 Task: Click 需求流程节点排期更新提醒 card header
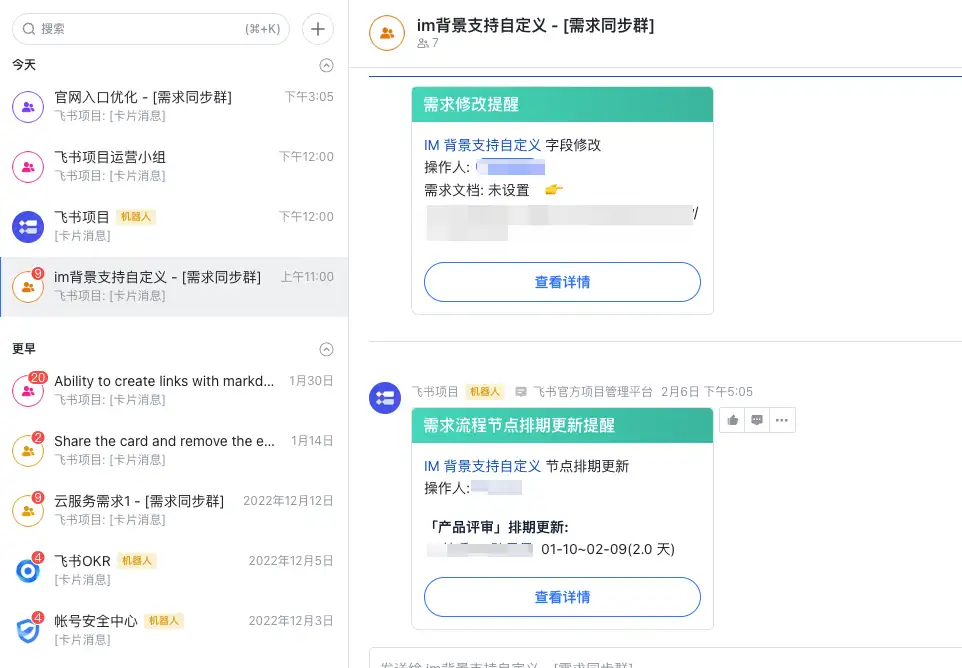(x=562, y=426)
